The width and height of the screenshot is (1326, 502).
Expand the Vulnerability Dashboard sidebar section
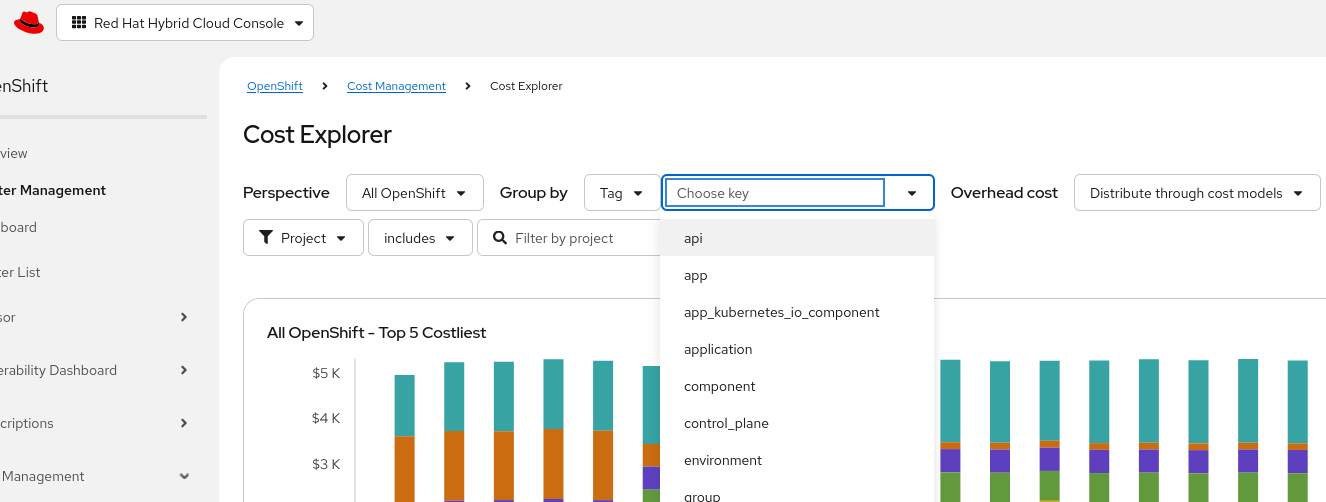[x=183, y=370]
